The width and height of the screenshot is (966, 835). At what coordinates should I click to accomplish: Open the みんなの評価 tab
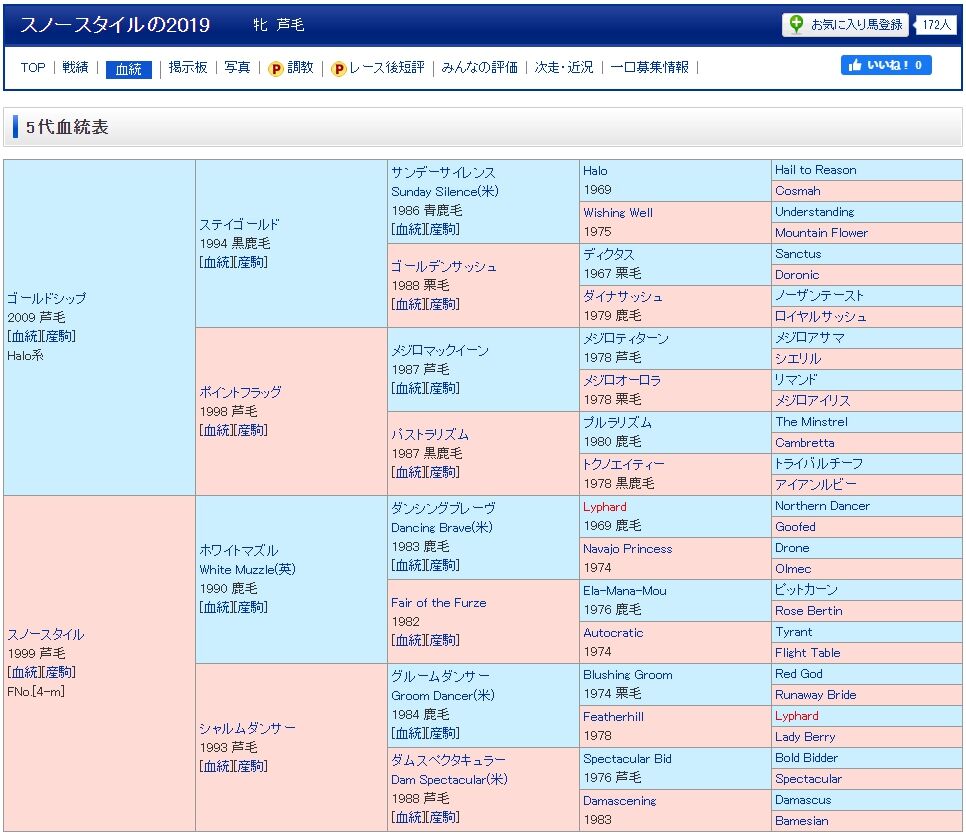(x=479, y=67)
